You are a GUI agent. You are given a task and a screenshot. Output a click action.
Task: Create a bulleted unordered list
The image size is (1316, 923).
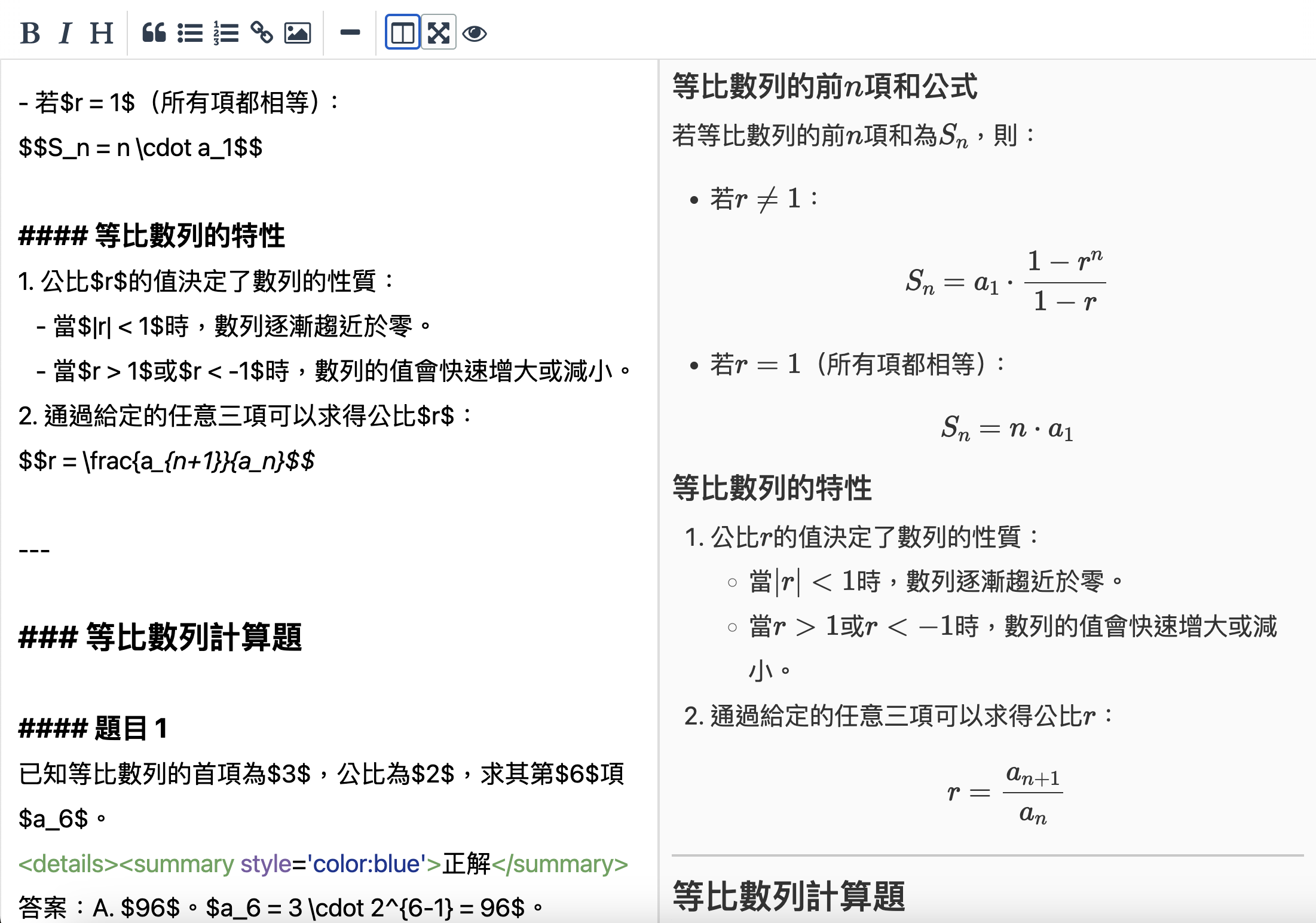pyautogui.click(x=190, y=33)
